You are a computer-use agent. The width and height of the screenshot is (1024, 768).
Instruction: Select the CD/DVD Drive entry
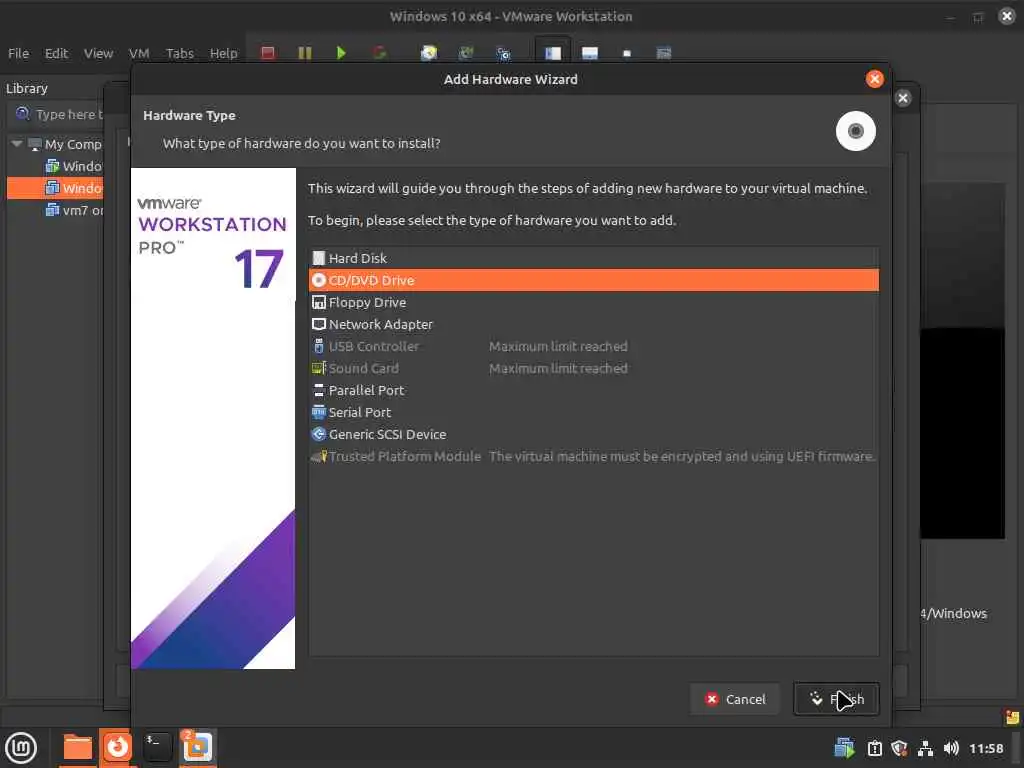[593, 280]
